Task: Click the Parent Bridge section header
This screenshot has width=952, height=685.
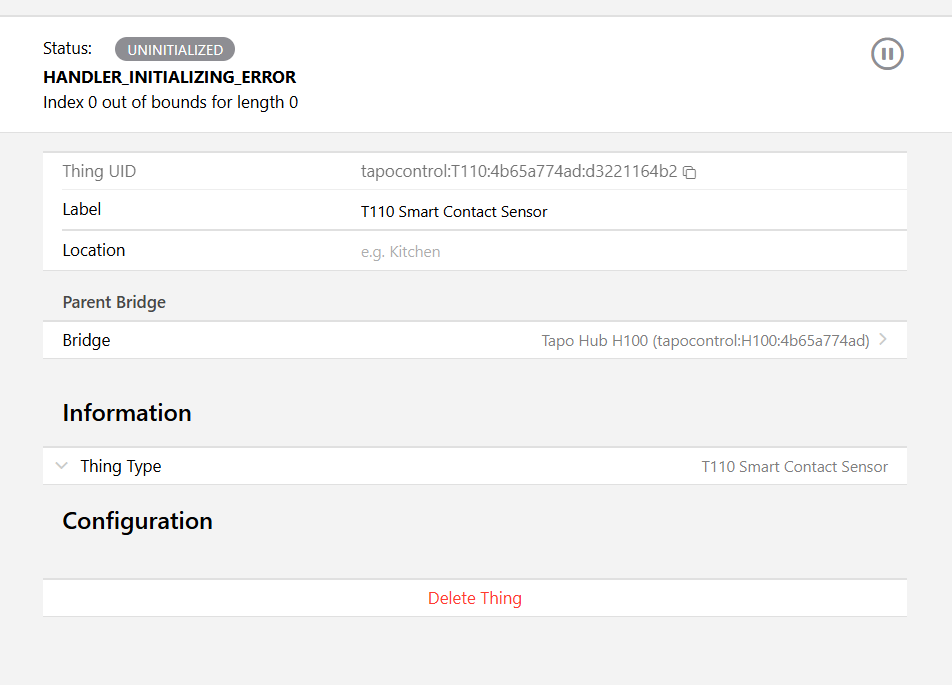Action: click(x=114, y=302)
